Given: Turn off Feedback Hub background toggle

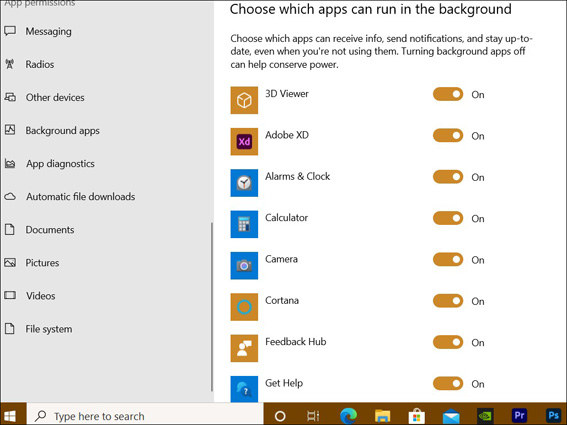Looking at the screenshot, I should point(448,342).
